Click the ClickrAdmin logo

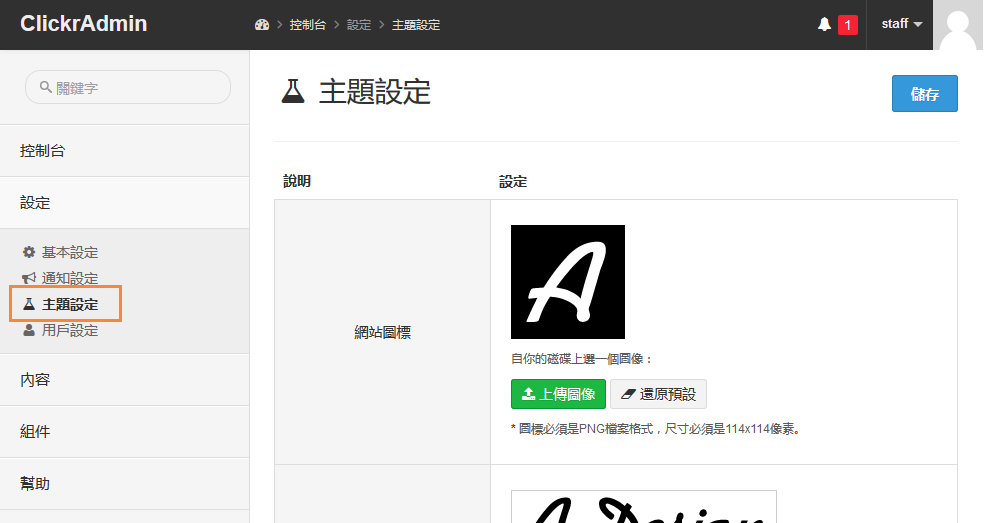(83, 23)
